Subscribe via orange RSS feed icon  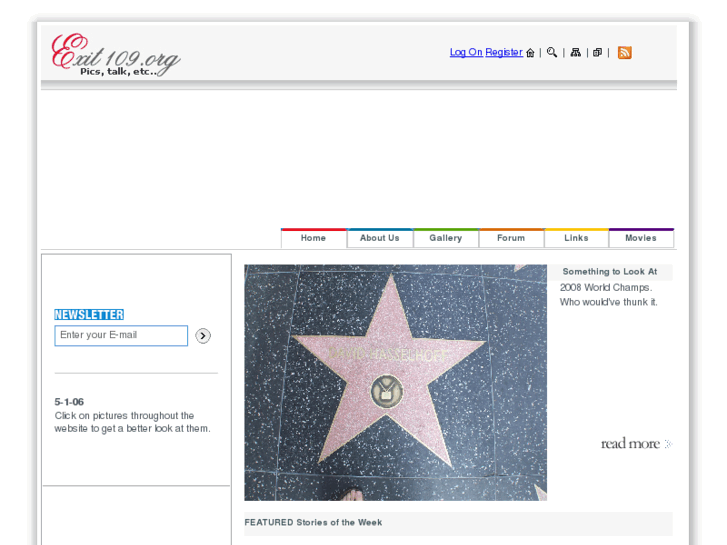(x=625, y=52)
